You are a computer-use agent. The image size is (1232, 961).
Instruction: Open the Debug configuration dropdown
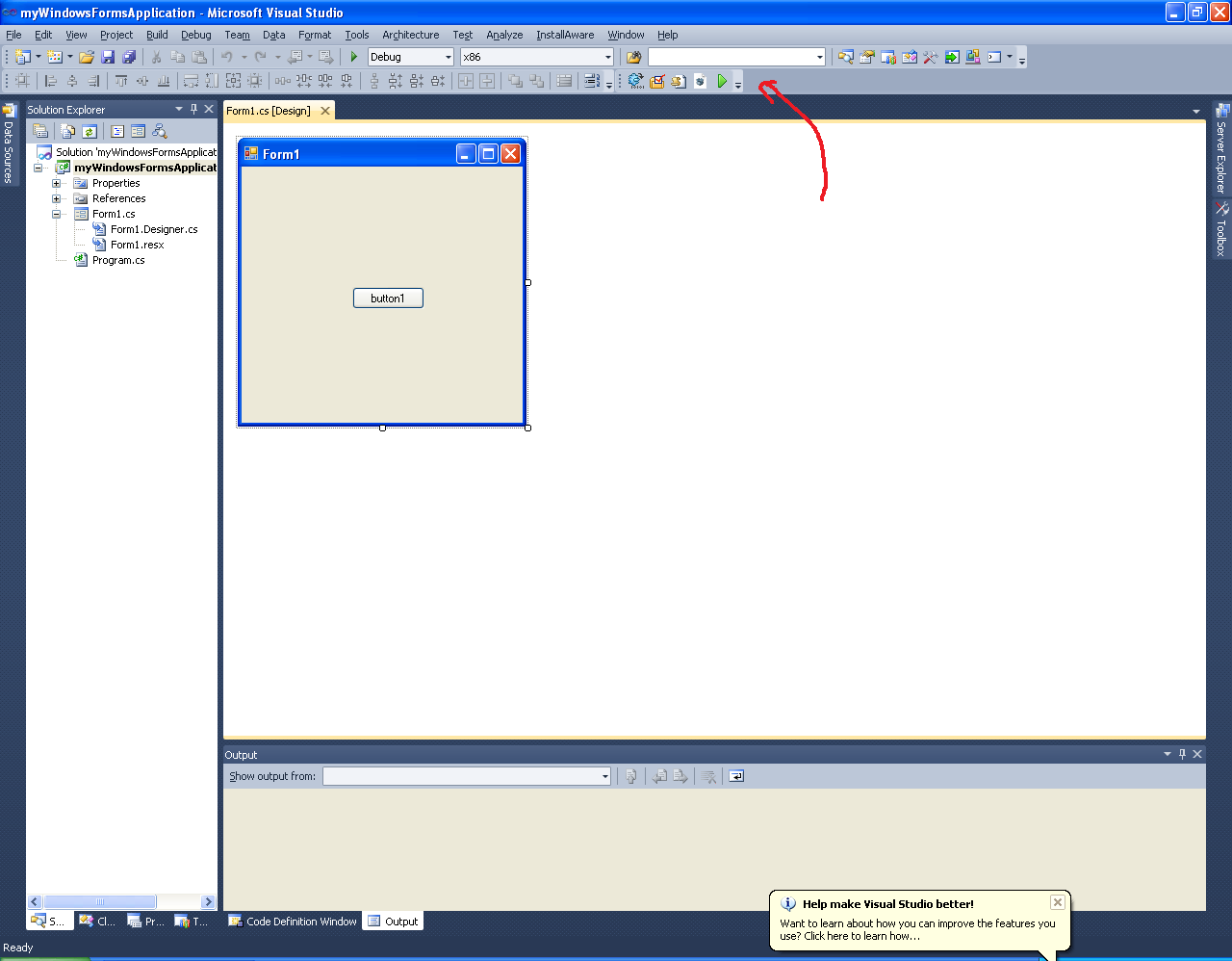coord(448,57)
